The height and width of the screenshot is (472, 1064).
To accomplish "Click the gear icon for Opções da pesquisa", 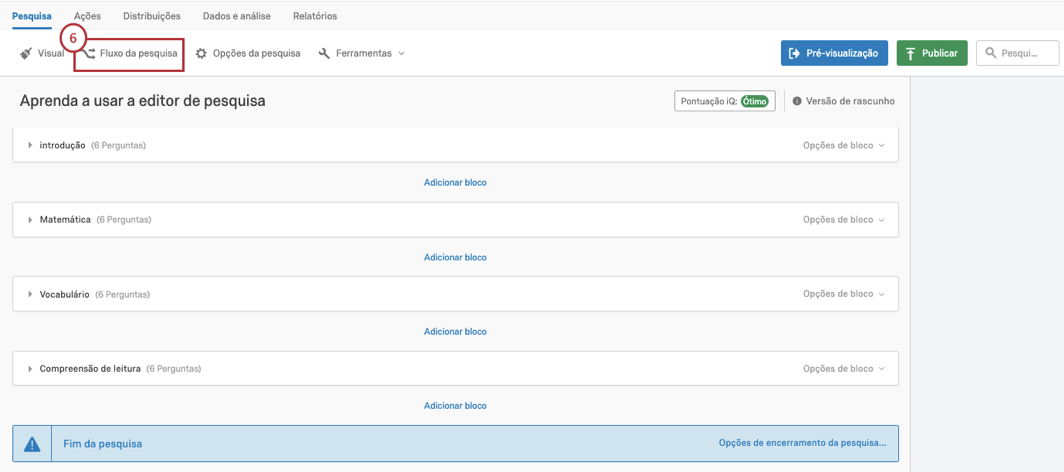I will pyautogui.click(x=202, y=53).
